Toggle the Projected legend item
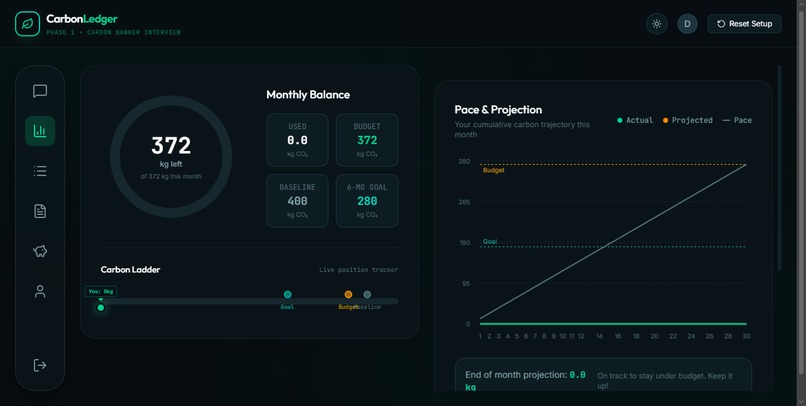Viewport: 806px width, 406px height. click(x=688, y=120)
